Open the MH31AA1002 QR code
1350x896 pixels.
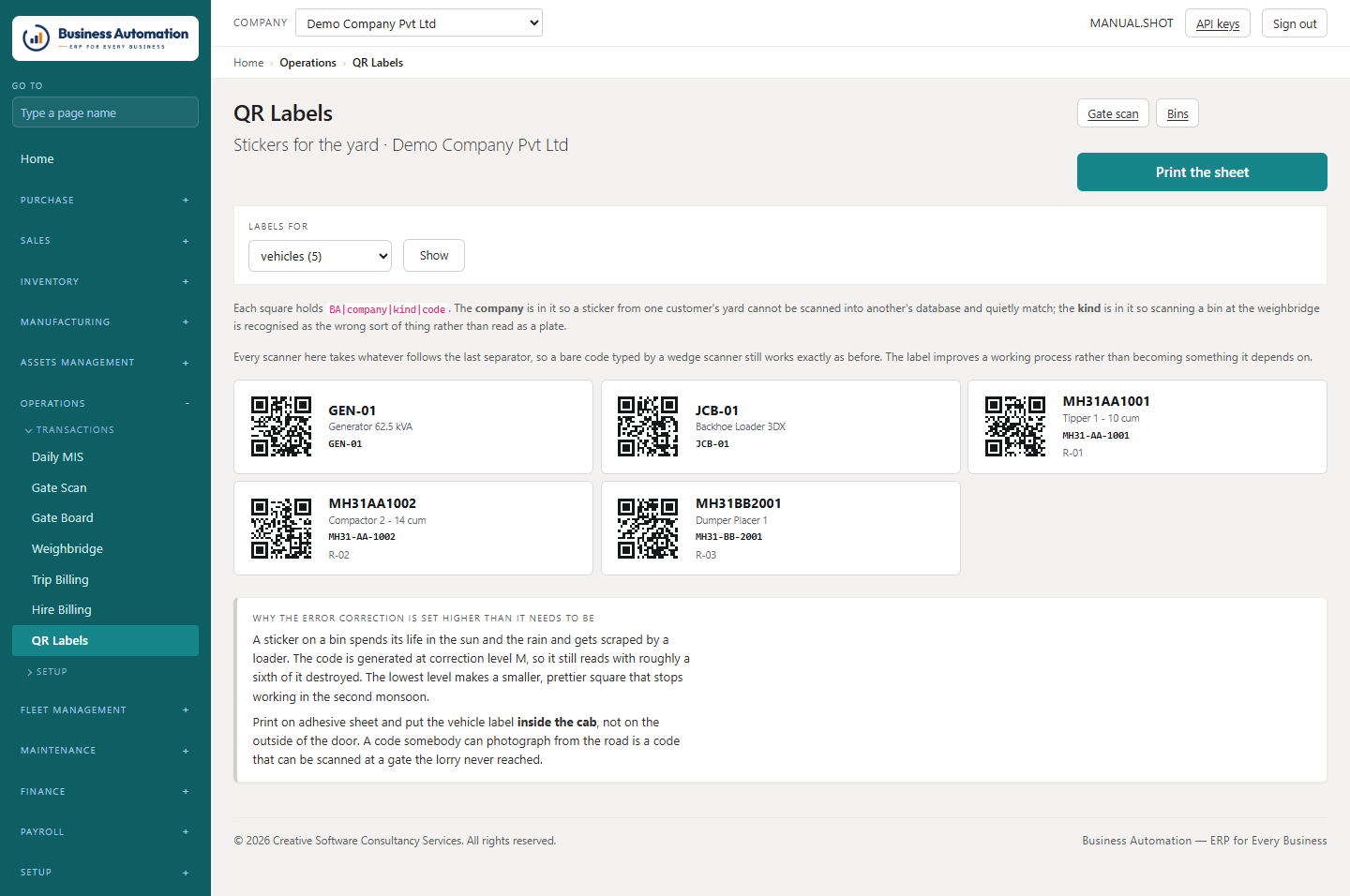(x=281, y=529)
